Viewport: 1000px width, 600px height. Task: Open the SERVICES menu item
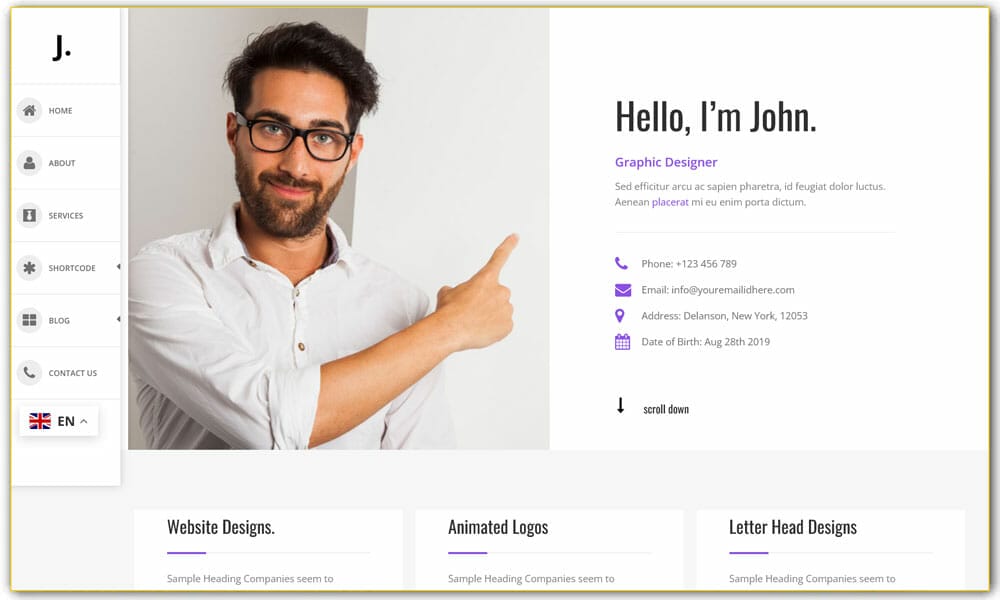66,216
